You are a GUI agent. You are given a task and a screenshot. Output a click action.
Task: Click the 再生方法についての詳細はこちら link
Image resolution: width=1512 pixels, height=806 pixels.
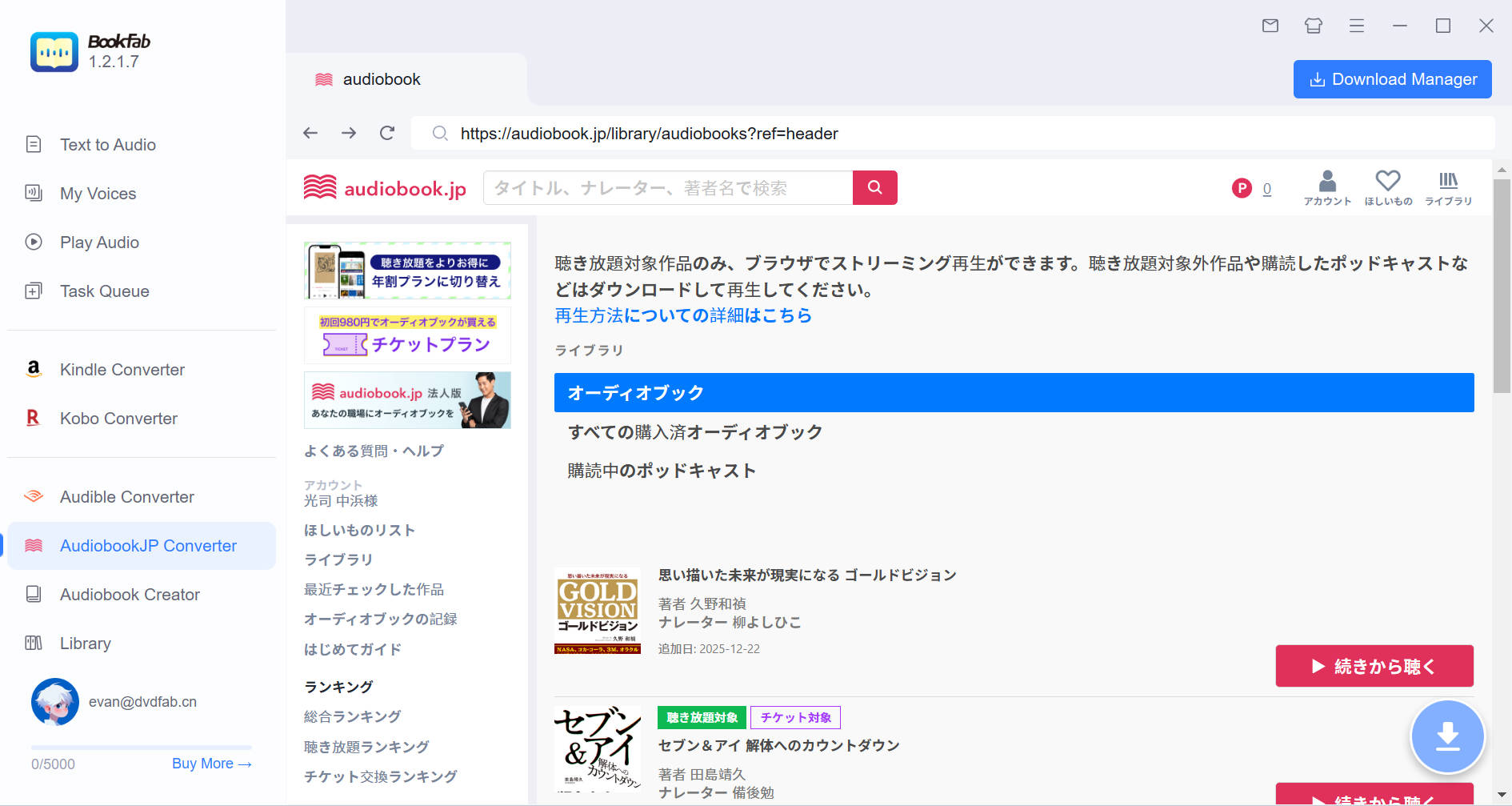683,315
